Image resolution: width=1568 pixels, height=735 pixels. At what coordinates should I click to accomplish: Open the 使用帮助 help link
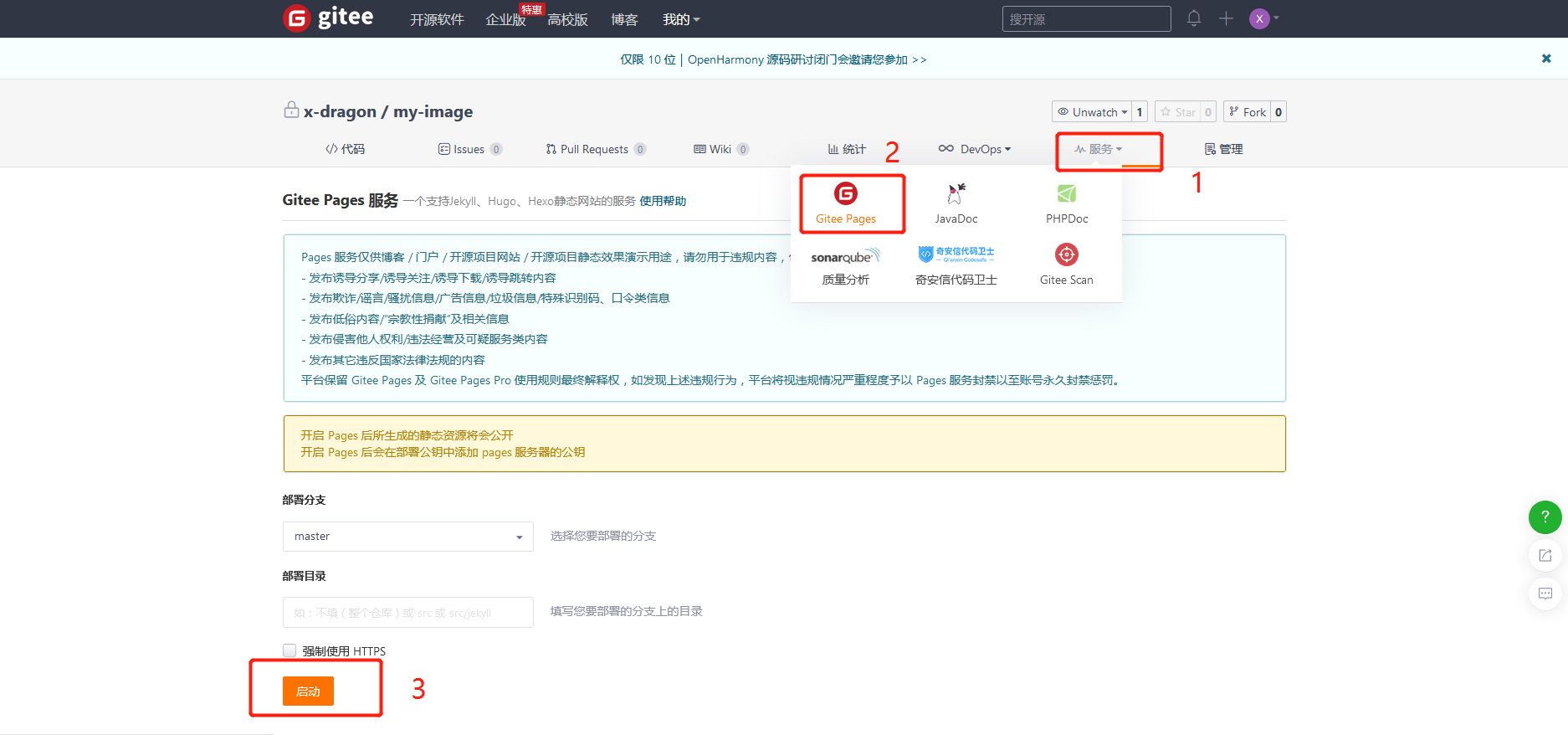tap(663, 201)
